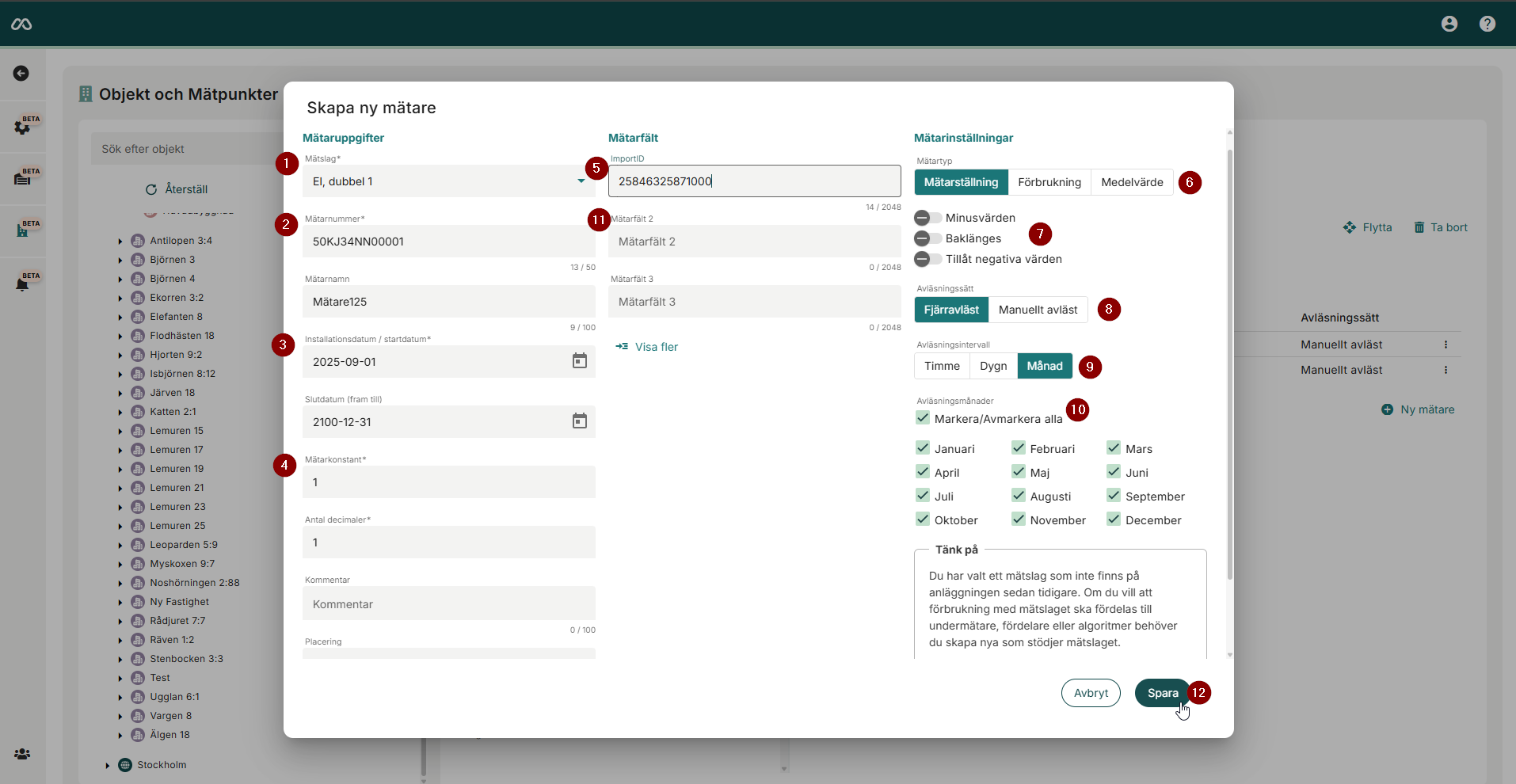Toggle the Baklänges switch

click(928, 238)
